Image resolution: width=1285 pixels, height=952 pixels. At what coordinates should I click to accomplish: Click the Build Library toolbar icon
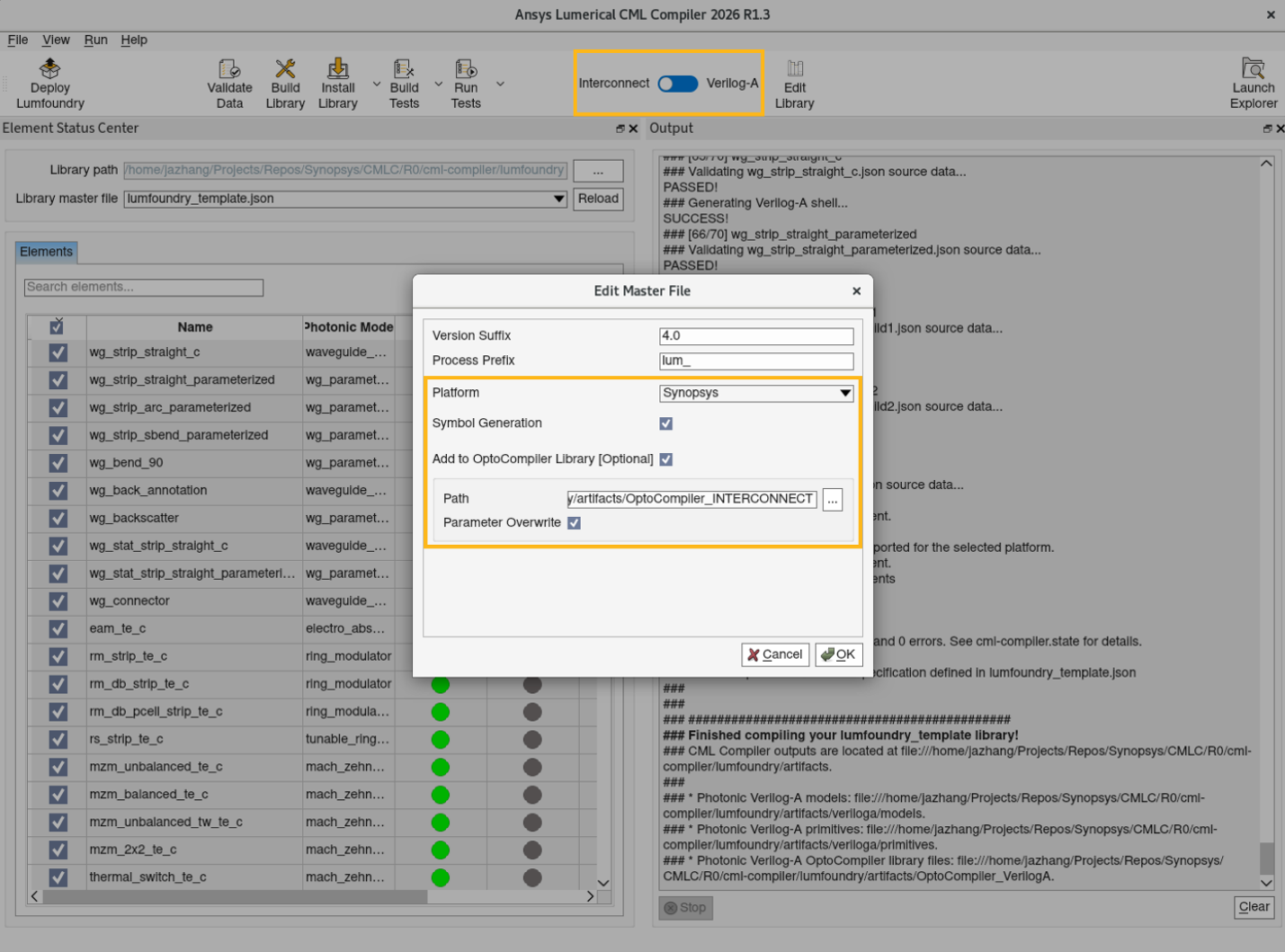285,84
